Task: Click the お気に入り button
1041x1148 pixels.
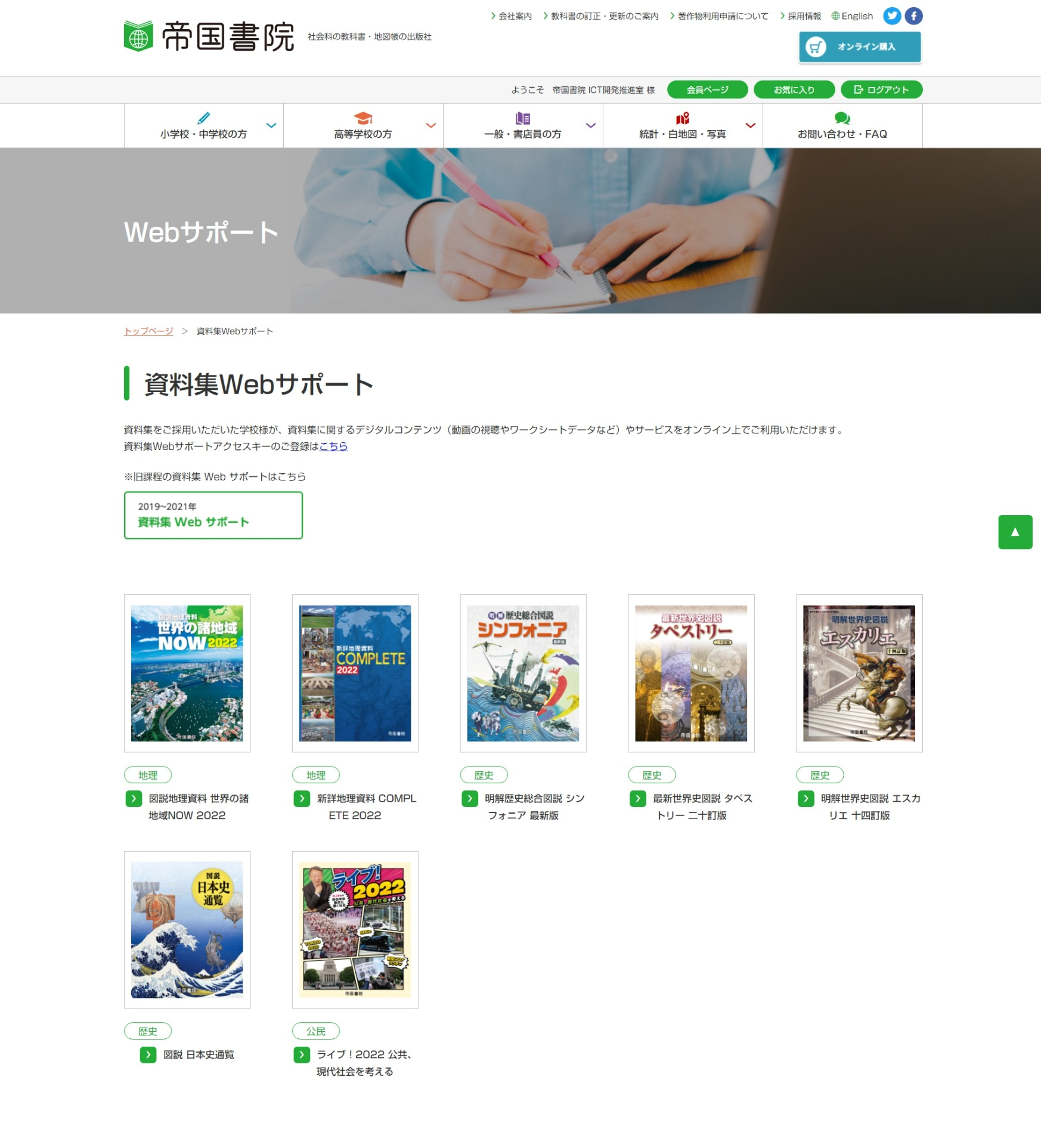Action: coord(794,90)
